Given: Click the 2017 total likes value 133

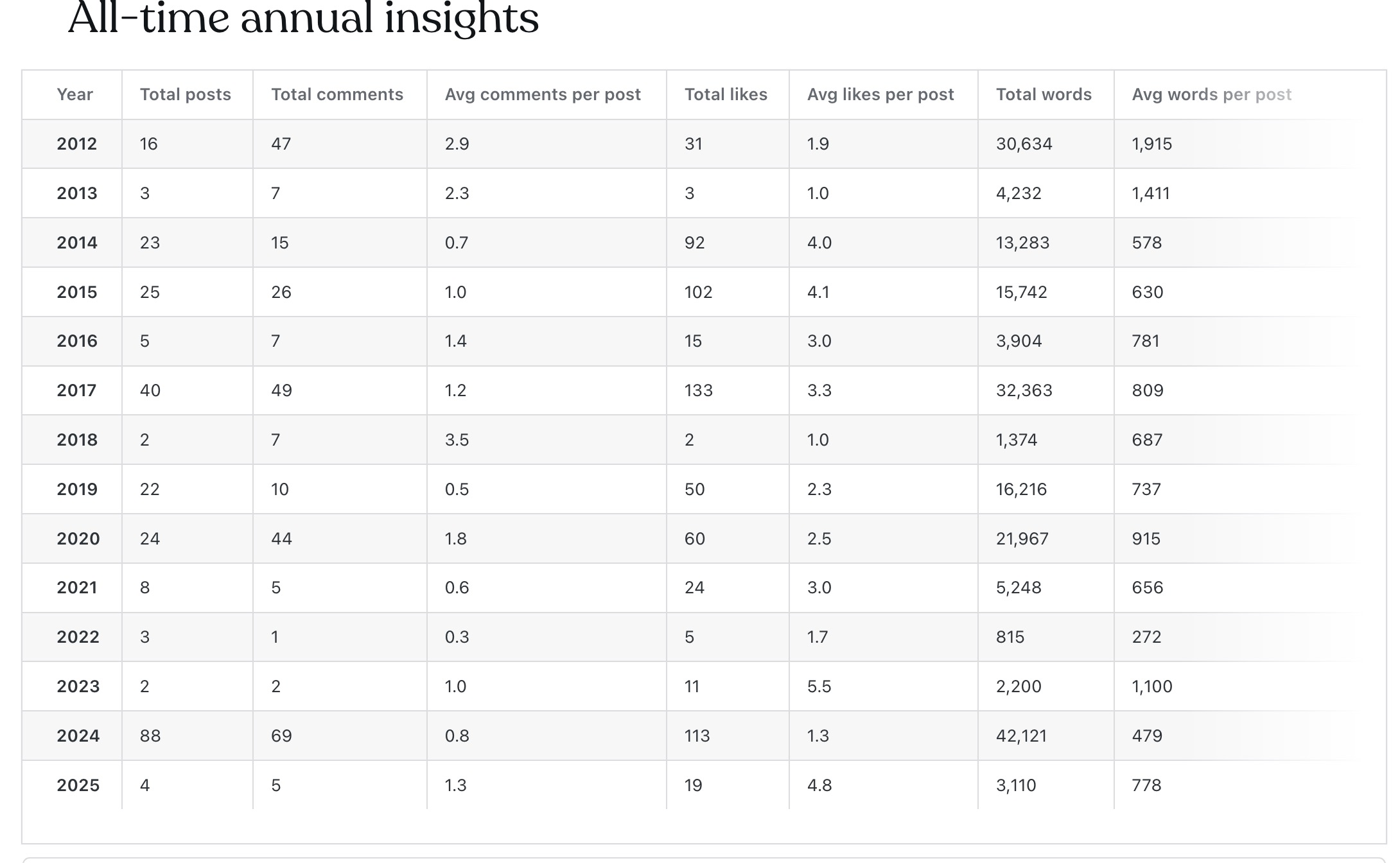Looking at the screenshot, I should tap(698, 390).
